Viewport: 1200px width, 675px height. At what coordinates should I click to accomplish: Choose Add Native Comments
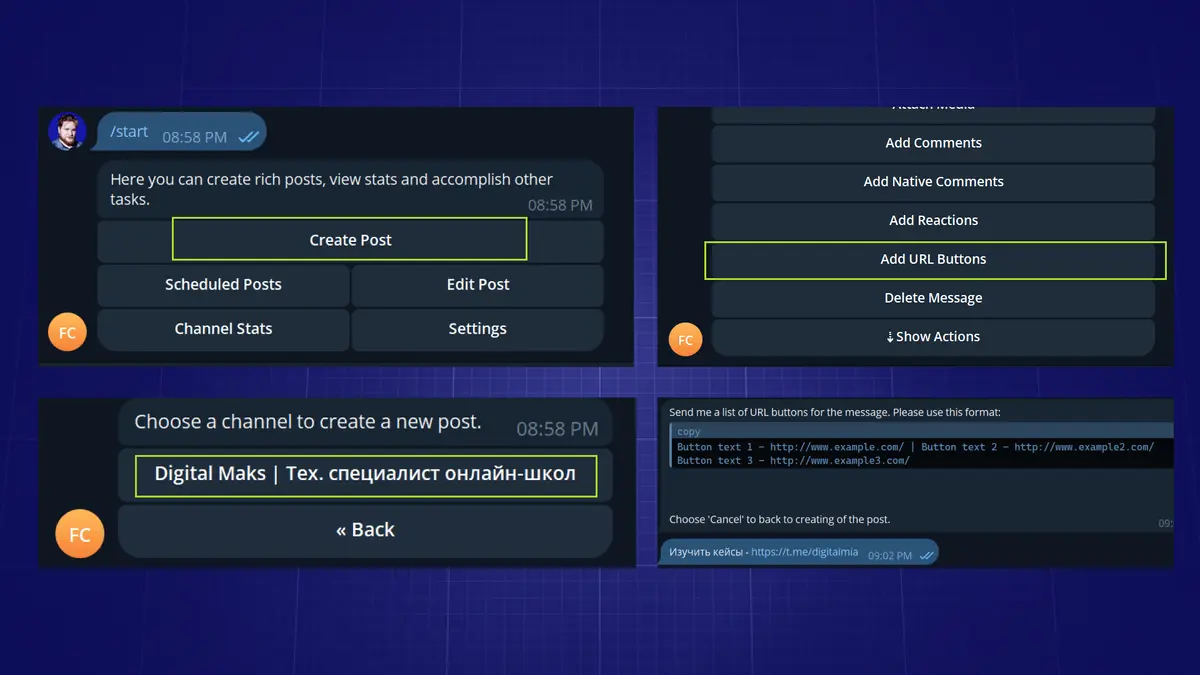tap(933, 182)
